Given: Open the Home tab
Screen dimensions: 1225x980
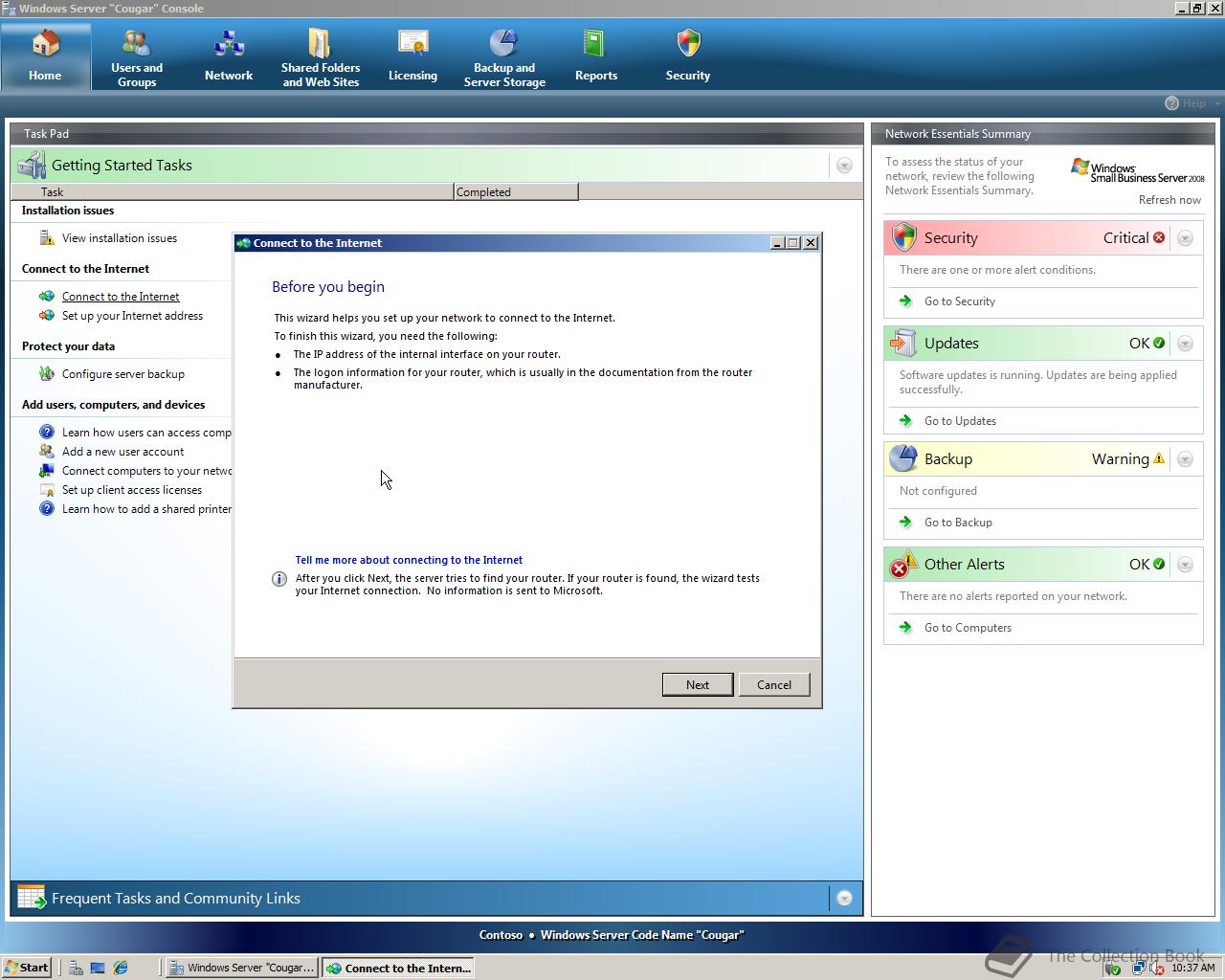Looking at the screenshot, I should (45, 56).
